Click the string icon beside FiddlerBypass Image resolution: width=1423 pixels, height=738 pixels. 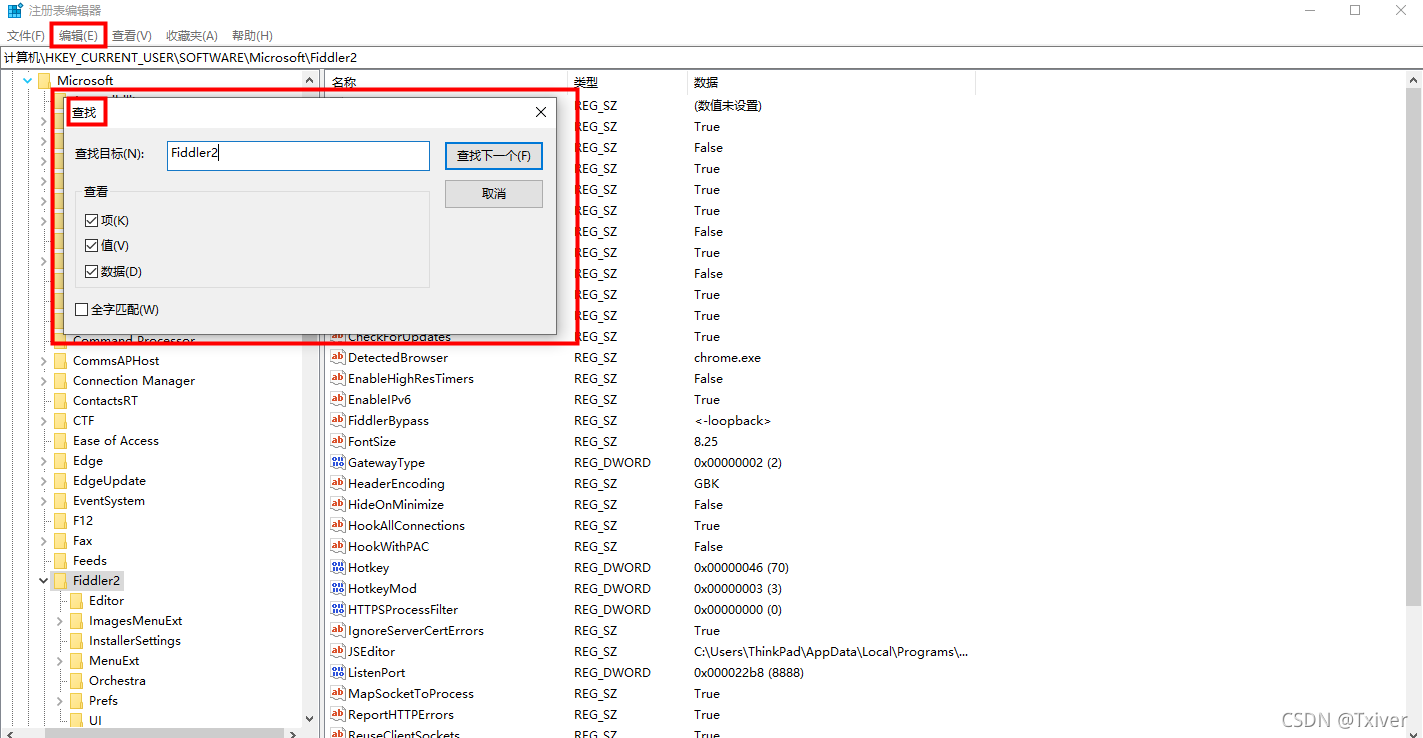coord(338,420)
